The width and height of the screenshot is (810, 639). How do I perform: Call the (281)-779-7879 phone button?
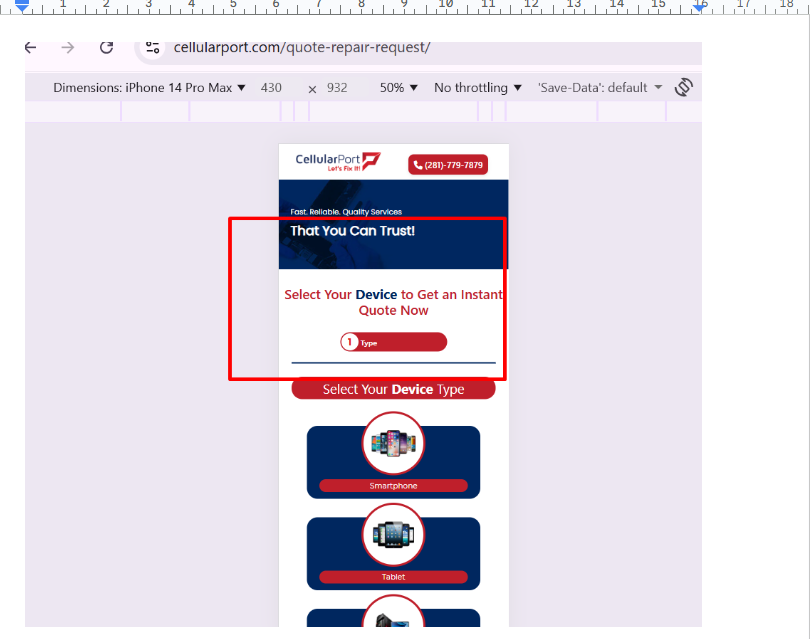[x=448, y=165]
